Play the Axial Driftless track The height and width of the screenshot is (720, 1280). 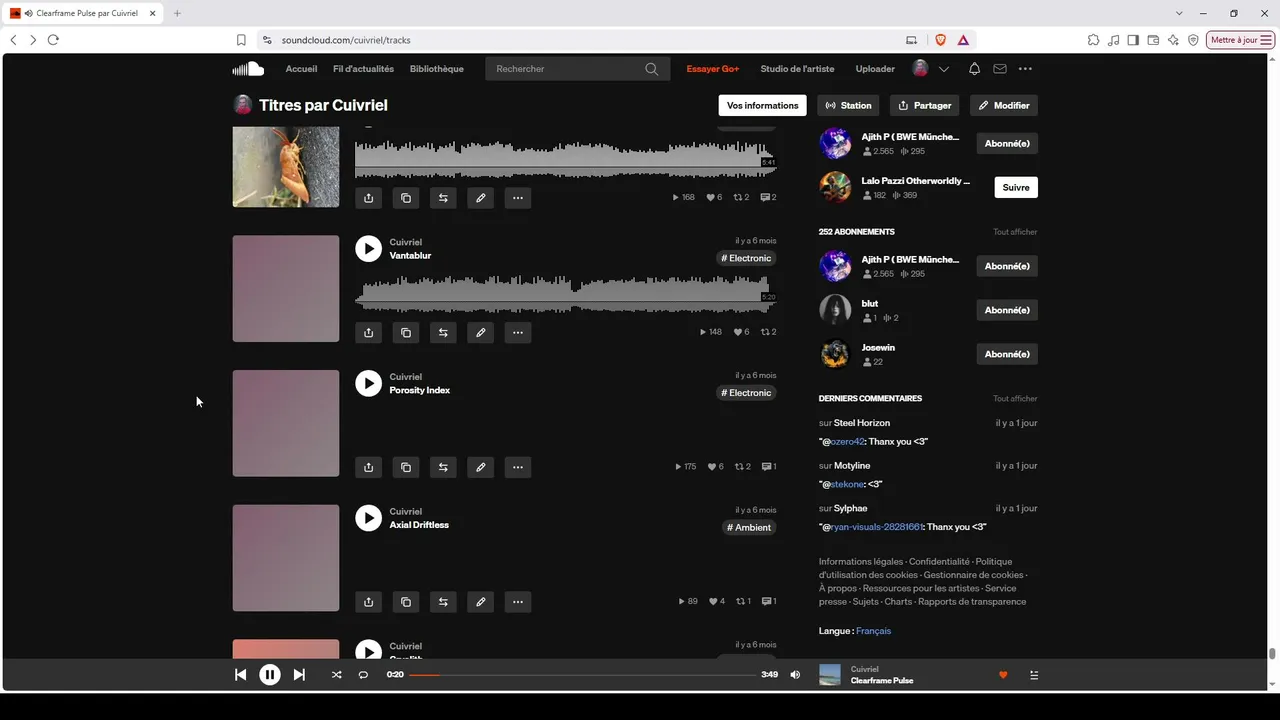coord(369,518)
